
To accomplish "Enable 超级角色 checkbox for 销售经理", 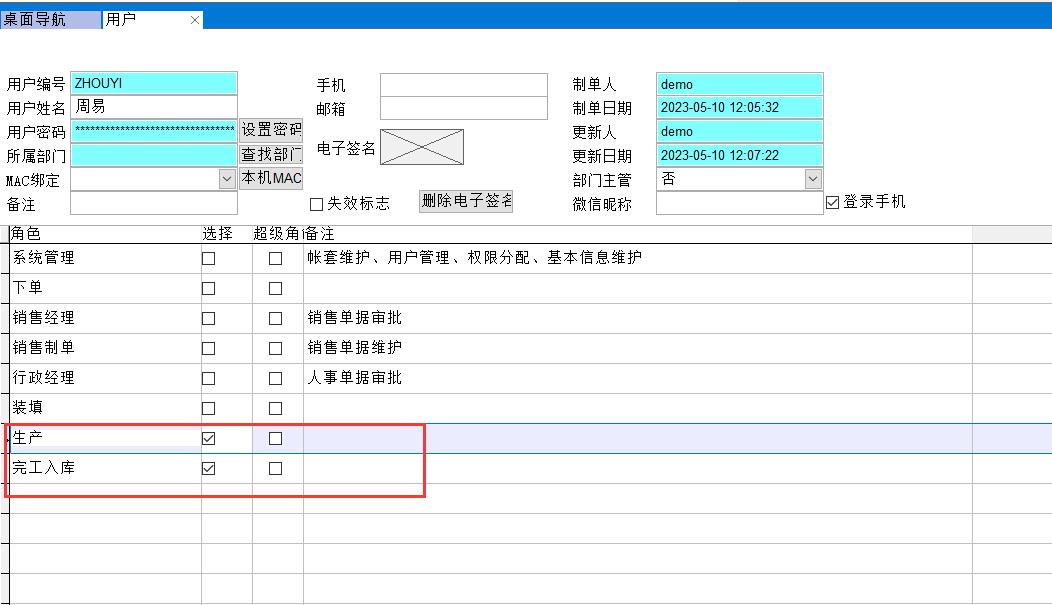I will (x=275, y=318).
